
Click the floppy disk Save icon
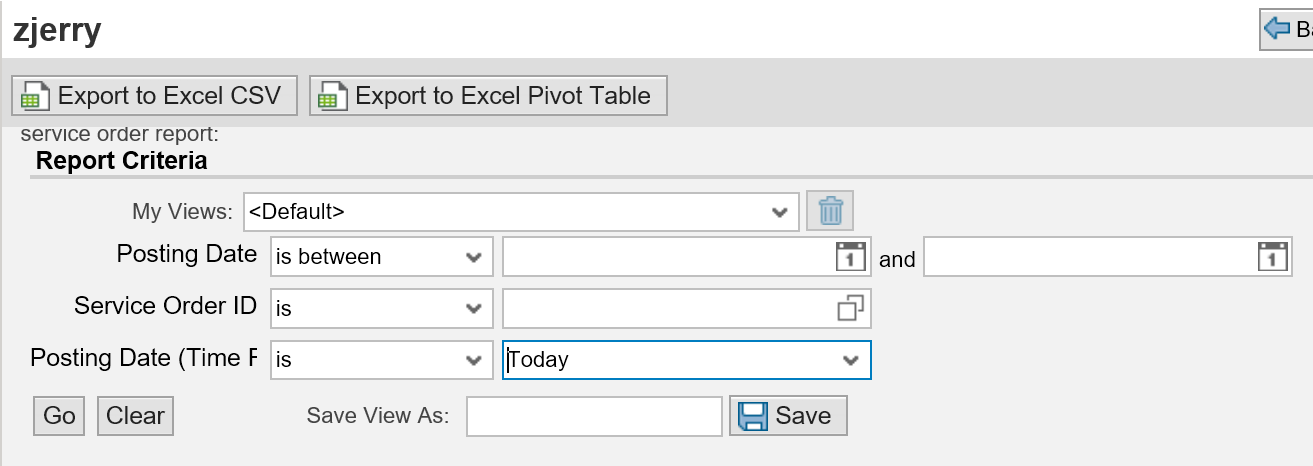(x=751, y=416)
